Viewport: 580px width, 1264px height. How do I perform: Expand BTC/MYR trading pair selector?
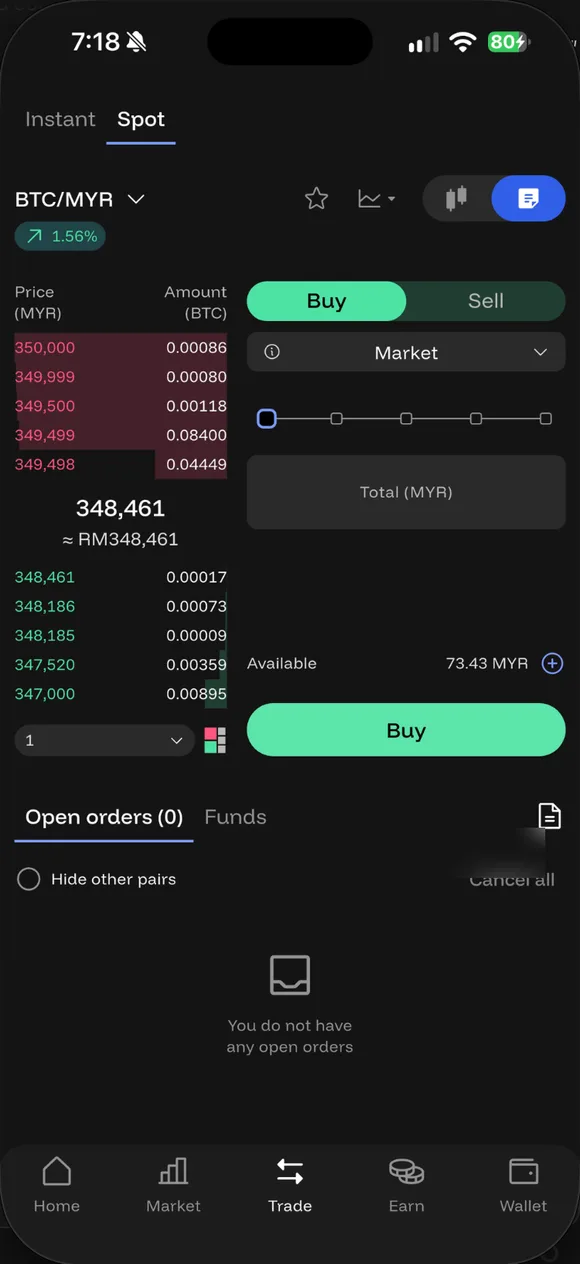click(x=80, y=199)
